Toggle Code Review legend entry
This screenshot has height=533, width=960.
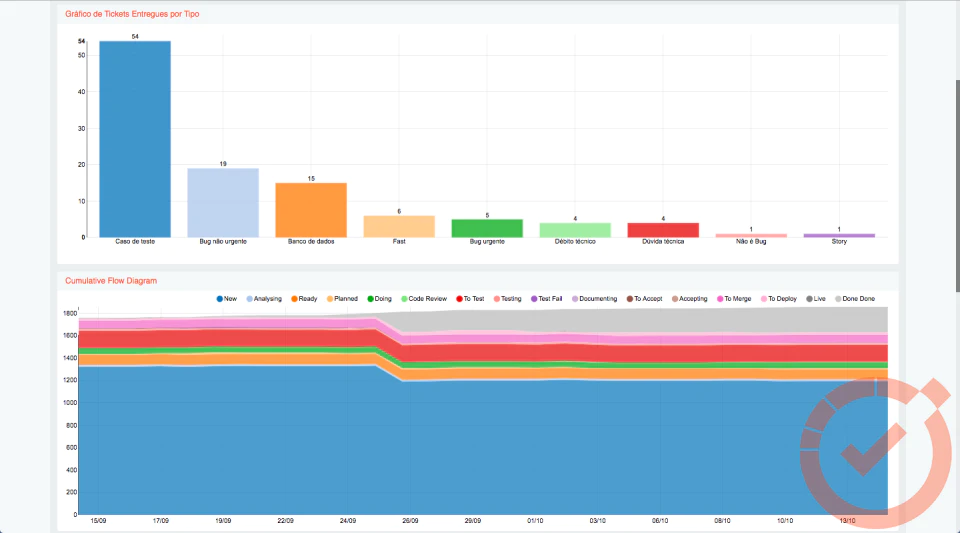point(424,299)
